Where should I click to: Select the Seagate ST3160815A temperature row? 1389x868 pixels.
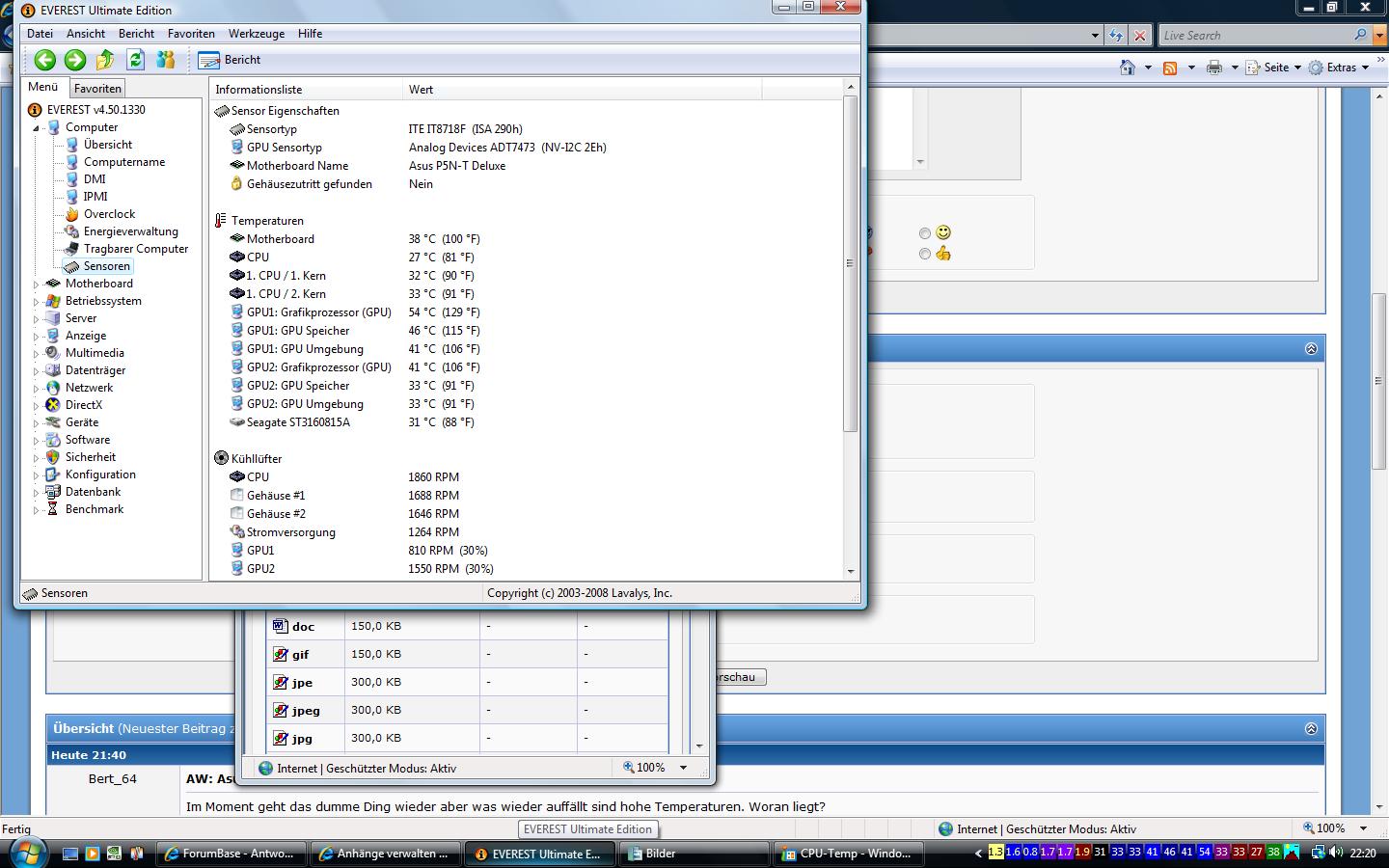(527, 422)
